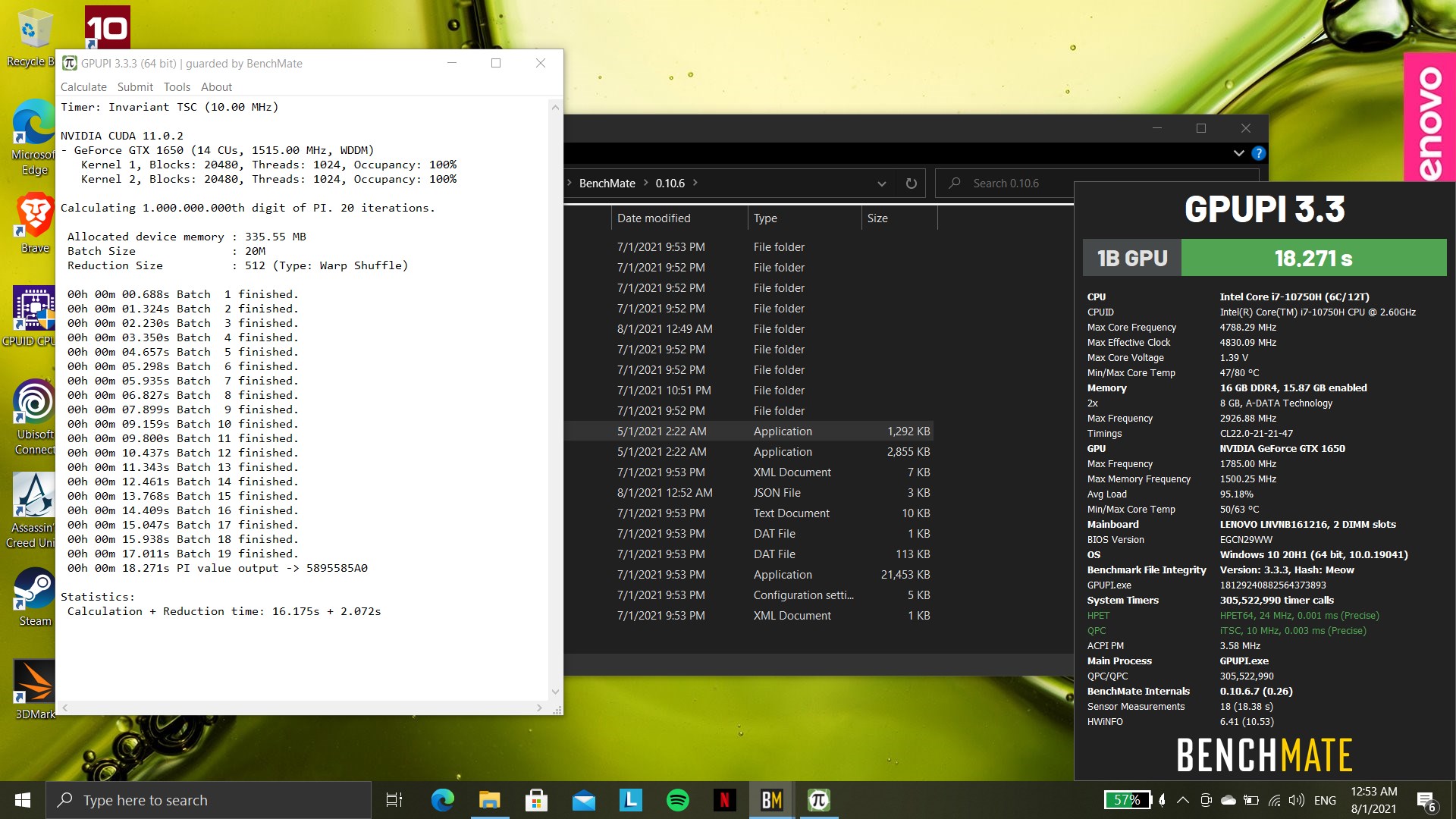Open Task View in the taskbar
Image resolution: width=1456 pixels, height=819 pixels.
(x=394, y=800)
